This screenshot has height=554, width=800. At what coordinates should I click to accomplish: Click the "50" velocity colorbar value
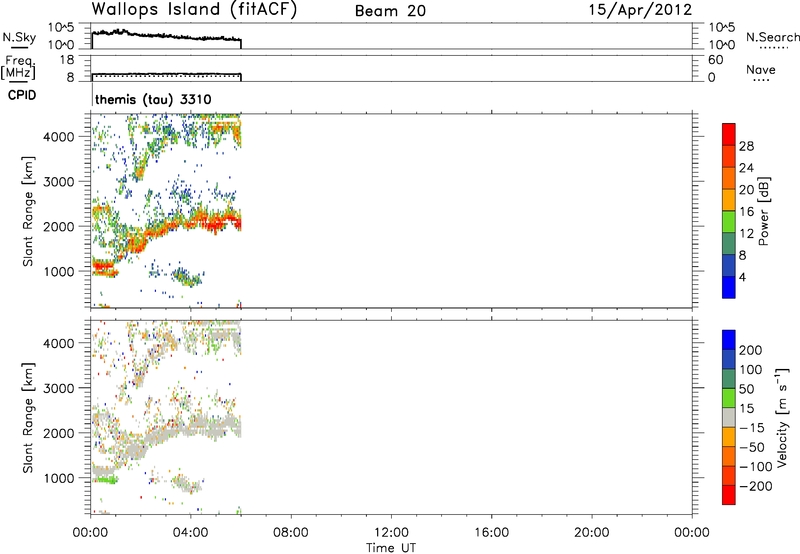[x=747, y=389]
